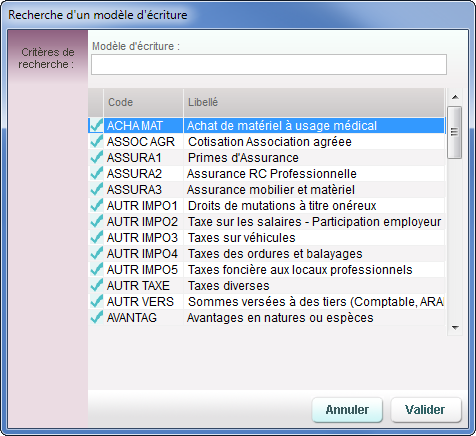This screenshot has height=436, width=476.
Task: Select the AUTR VERS Sommes versées row
Action: pyautogui.click(x=267, y=302)
